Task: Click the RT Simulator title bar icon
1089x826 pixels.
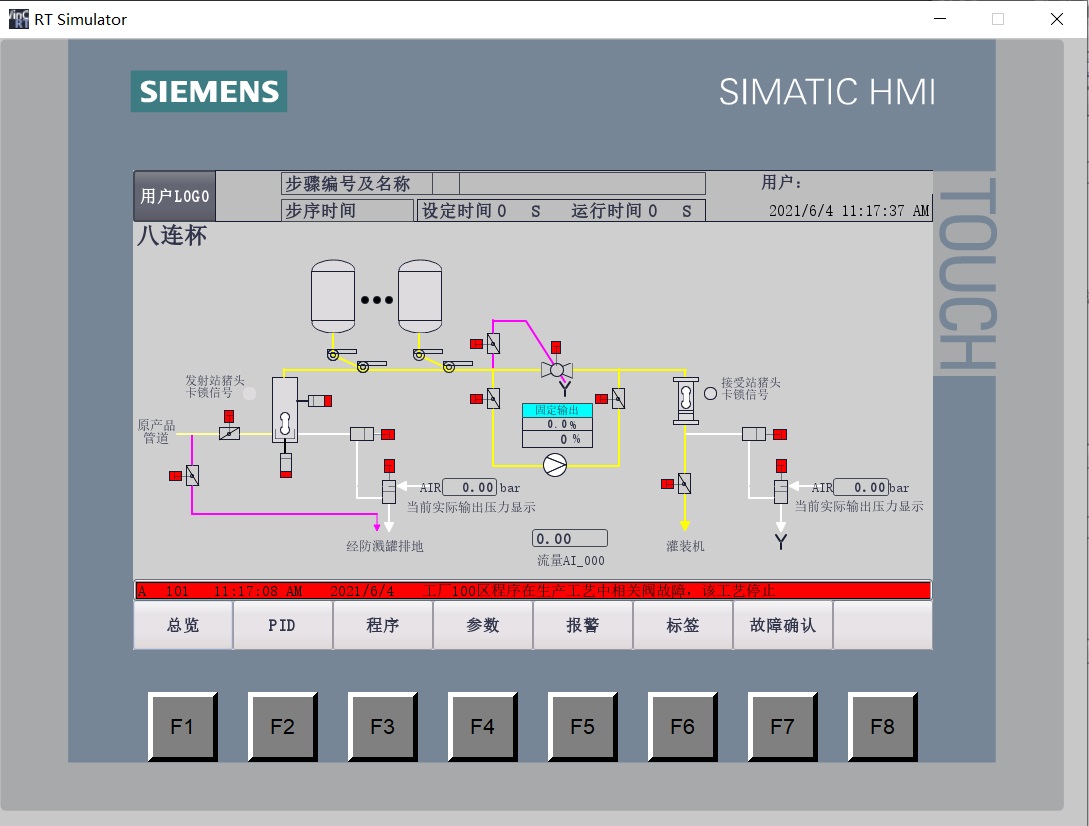Action: click(19, 19)
